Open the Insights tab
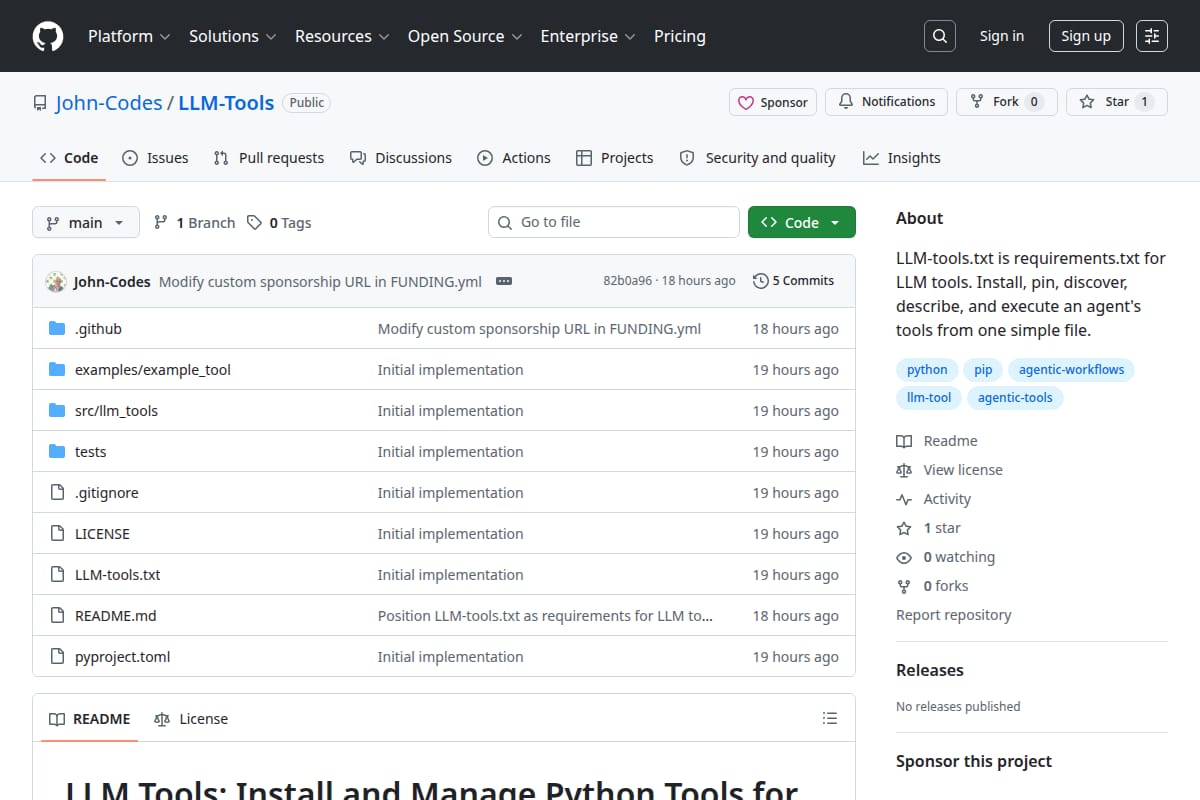The width and height of the screenshot is (1200, 800). (902, 158)
